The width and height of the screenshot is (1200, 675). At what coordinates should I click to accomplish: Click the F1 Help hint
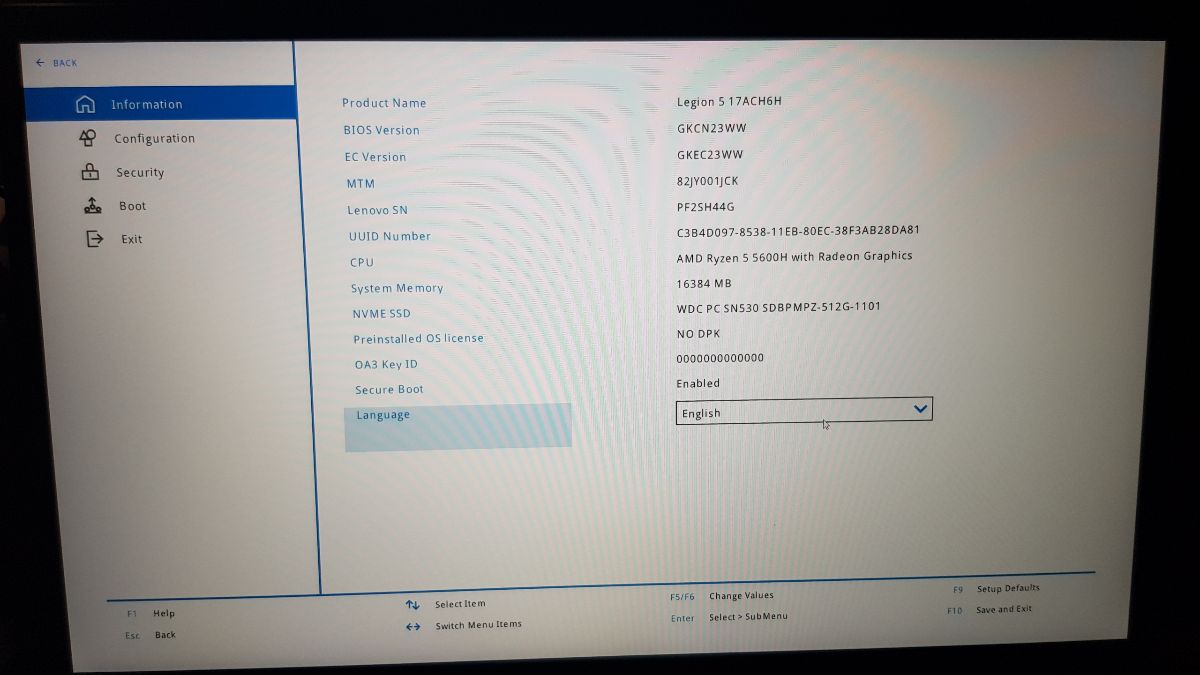click(x=163, y=614)
